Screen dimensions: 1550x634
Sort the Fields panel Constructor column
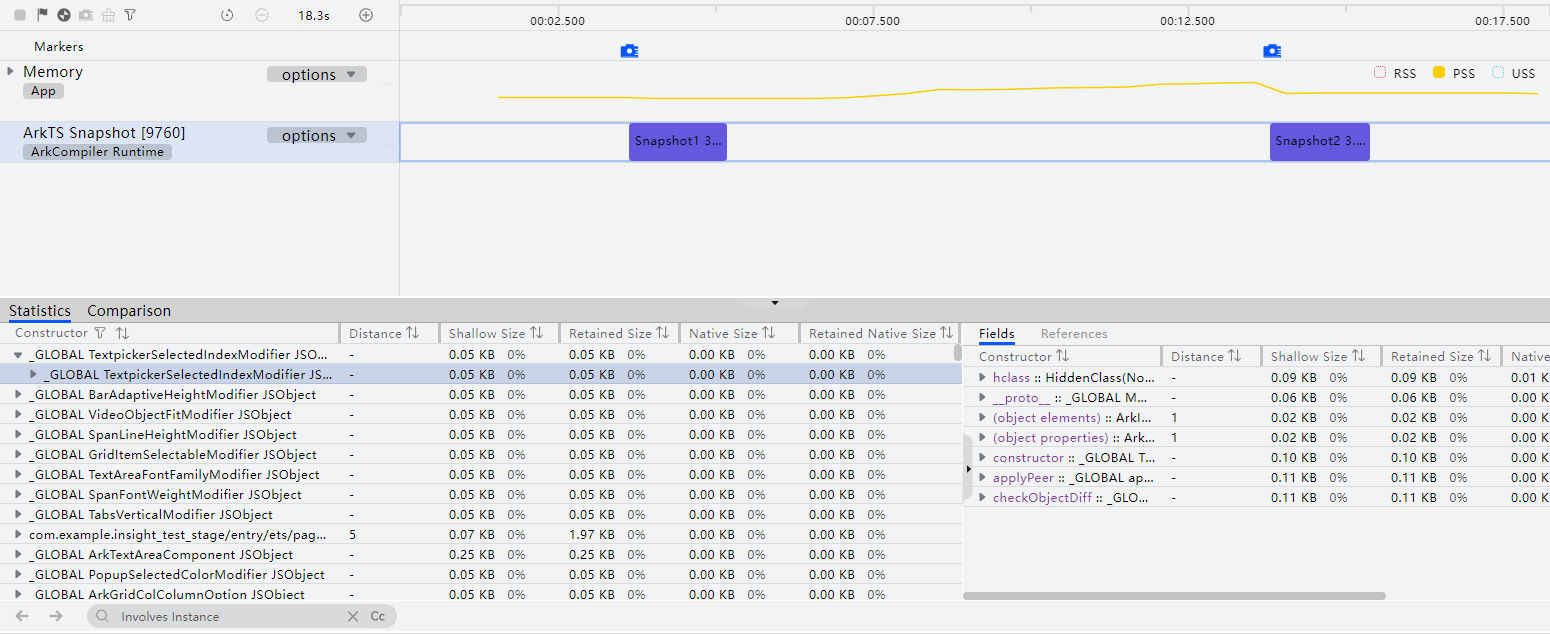[x=1063, y=356]
